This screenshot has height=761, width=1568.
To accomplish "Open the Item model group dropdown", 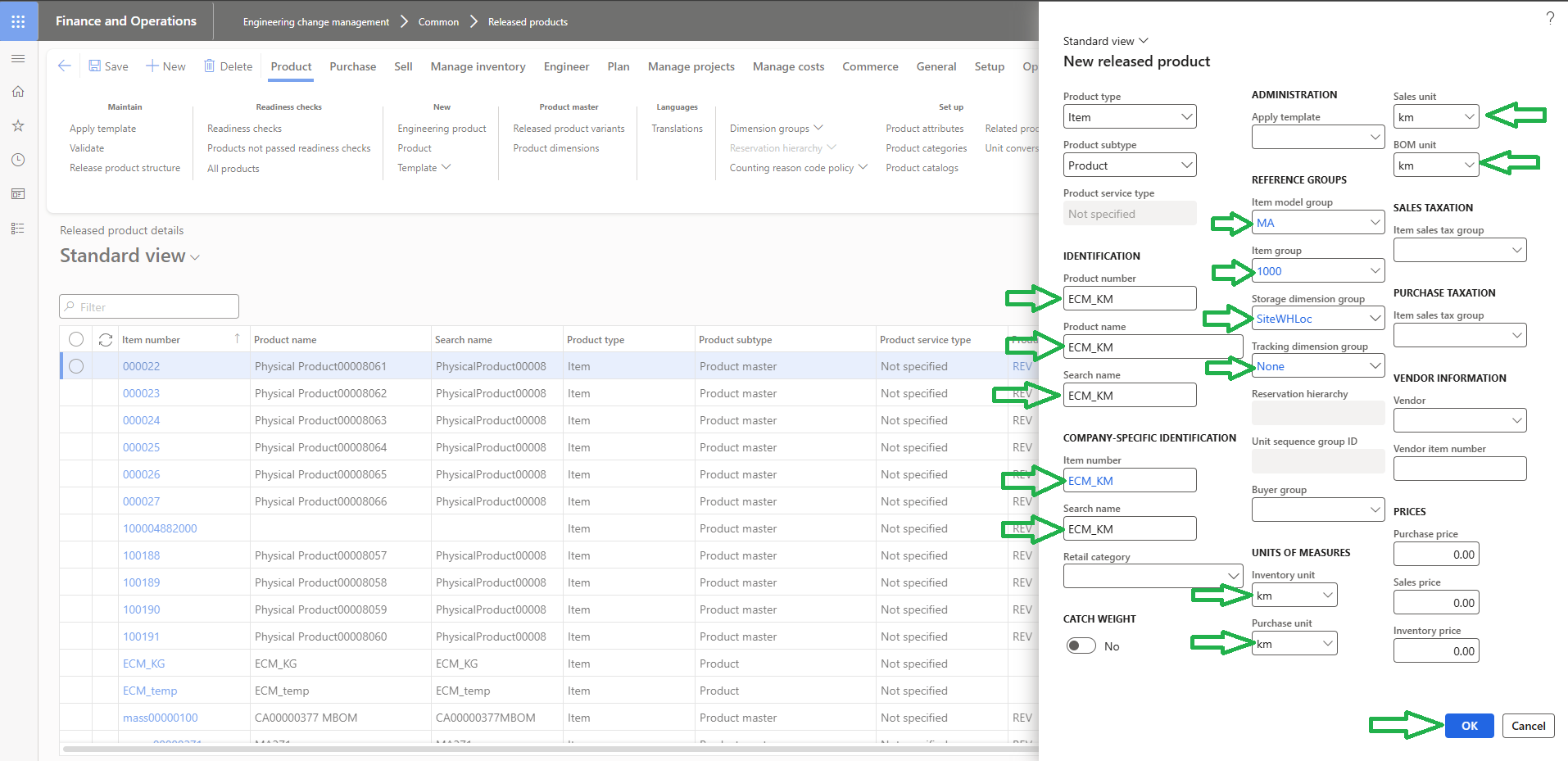I will 1374,222.
